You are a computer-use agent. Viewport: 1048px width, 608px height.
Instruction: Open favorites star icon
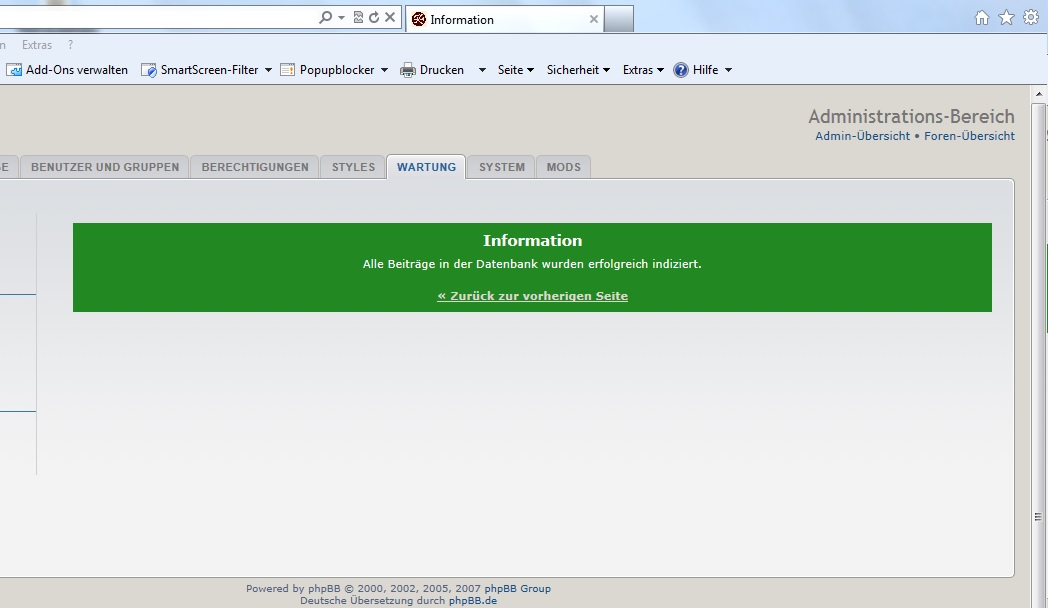(x=1006, y=18)
